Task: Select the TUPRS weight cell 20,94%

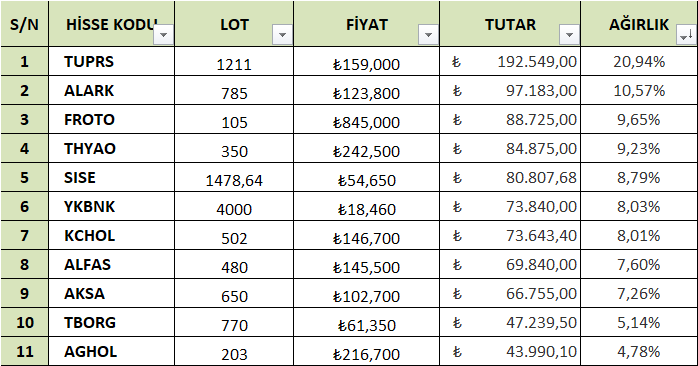Action: point(639,61)
